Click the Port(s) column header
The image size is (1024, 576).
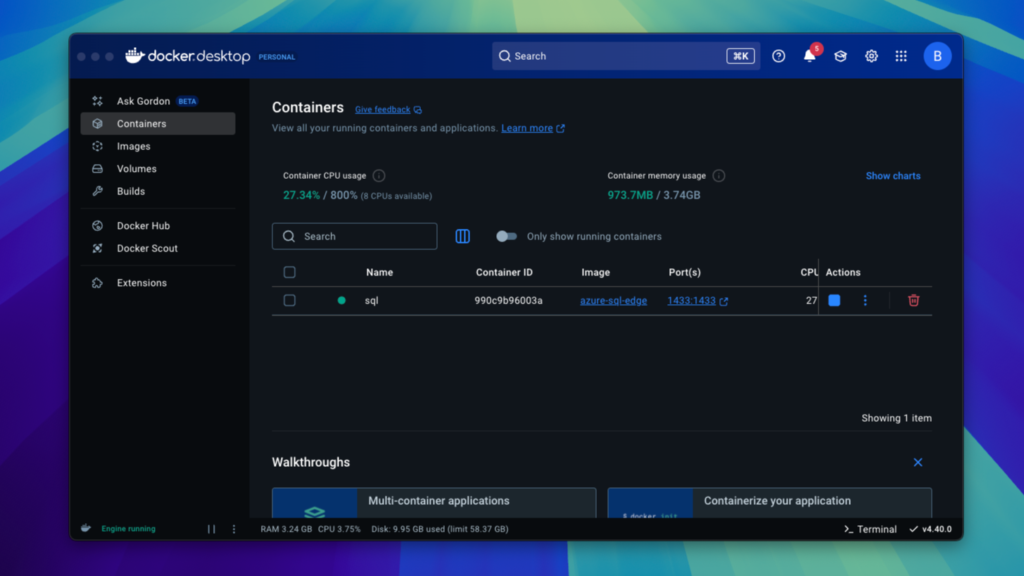pyautogui.click(x=684, y=272)
